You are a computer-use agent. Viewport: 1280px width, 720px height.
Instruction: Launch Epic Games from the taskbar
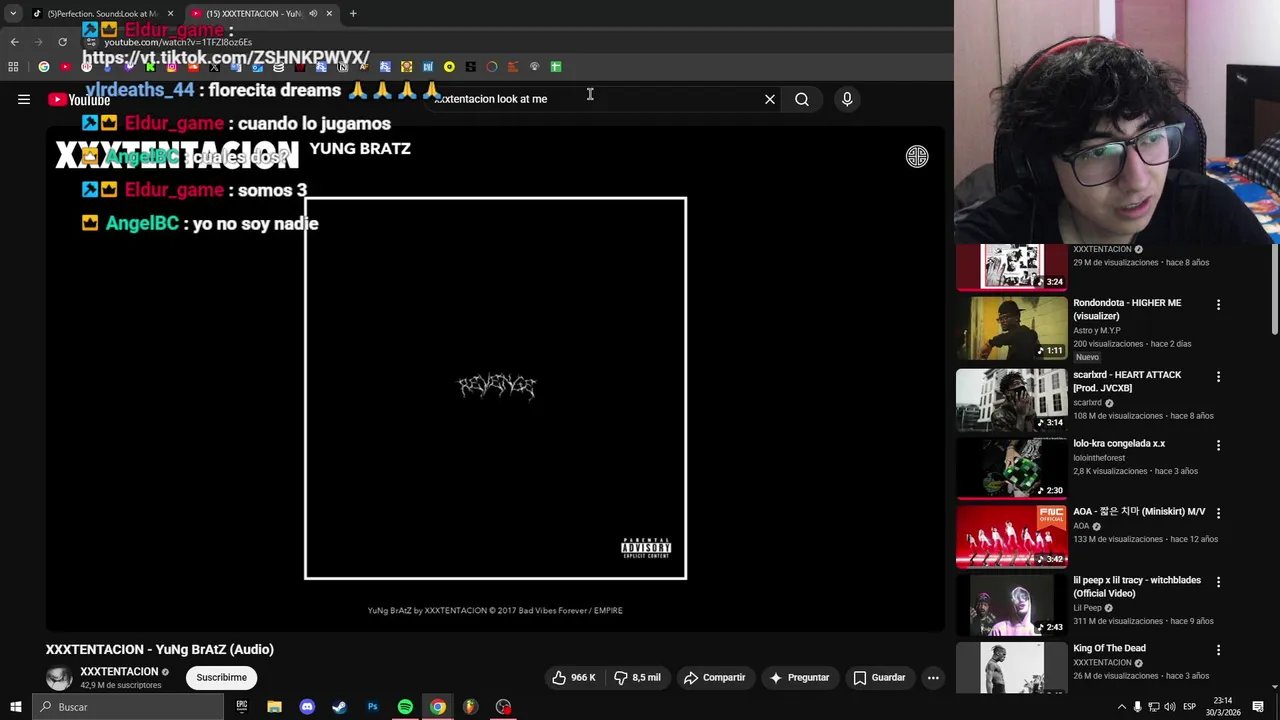coord(241,707)
